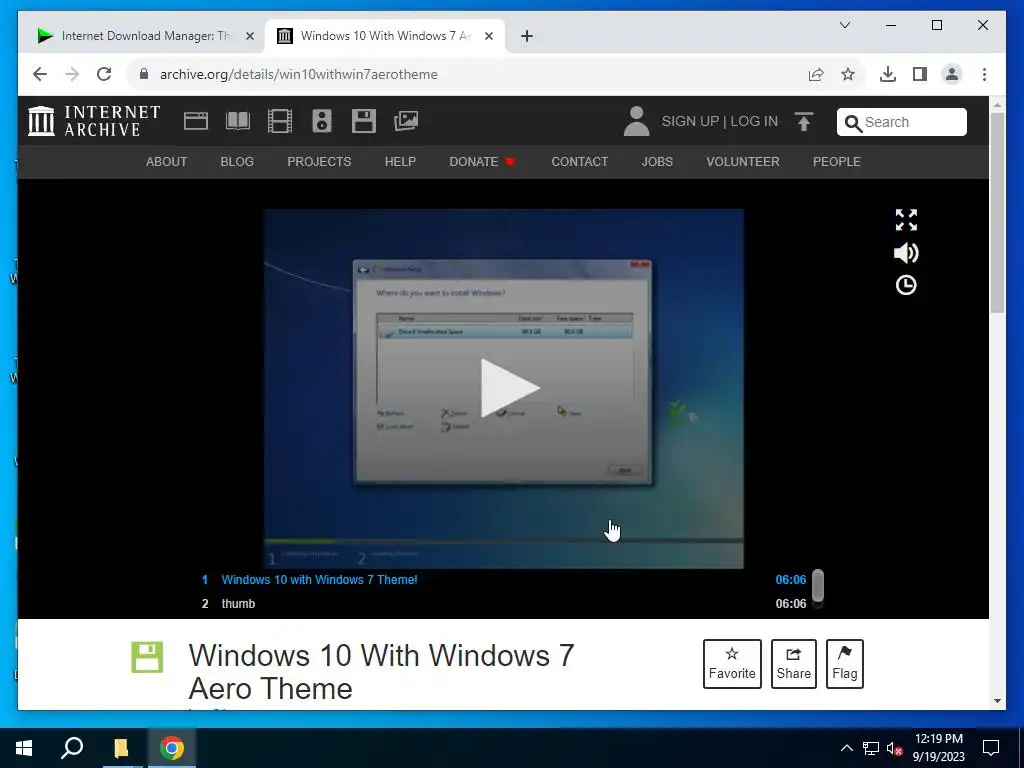Click the playlist scrollbar thumb

tap(818, 586)
